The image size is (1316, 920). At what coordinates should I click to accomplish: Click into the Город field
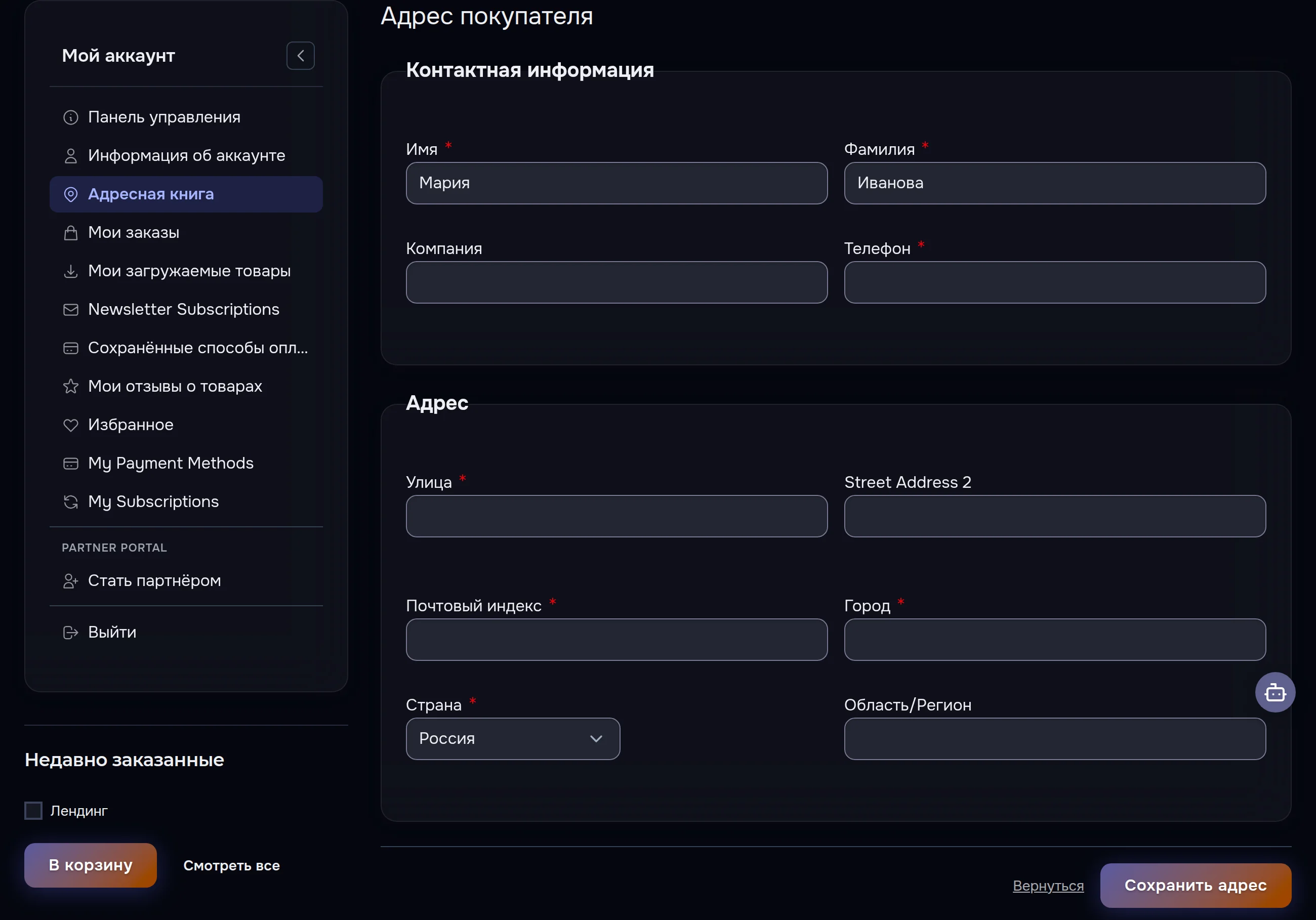click(x=1055, y=640)
